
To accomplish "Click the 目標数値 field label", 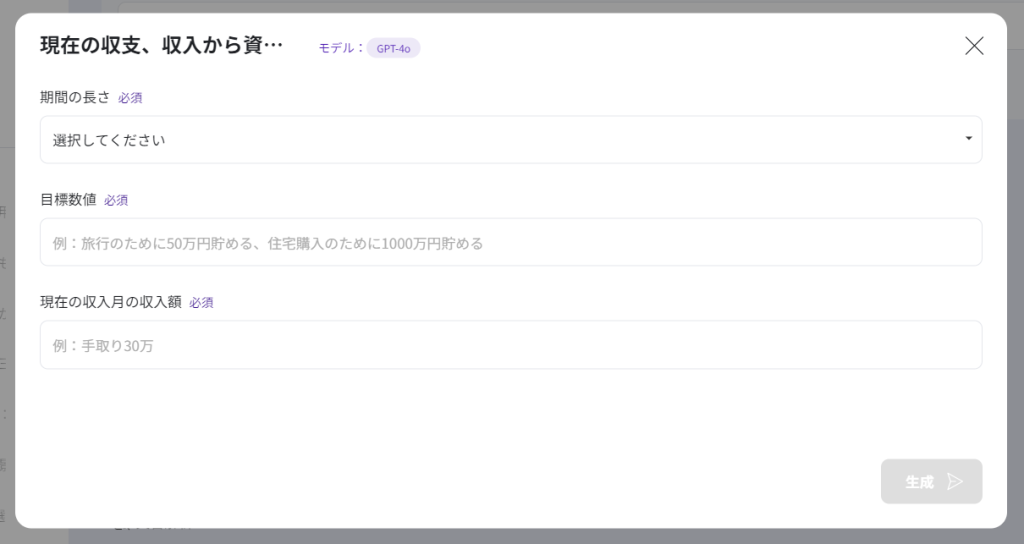I will 68,199.
